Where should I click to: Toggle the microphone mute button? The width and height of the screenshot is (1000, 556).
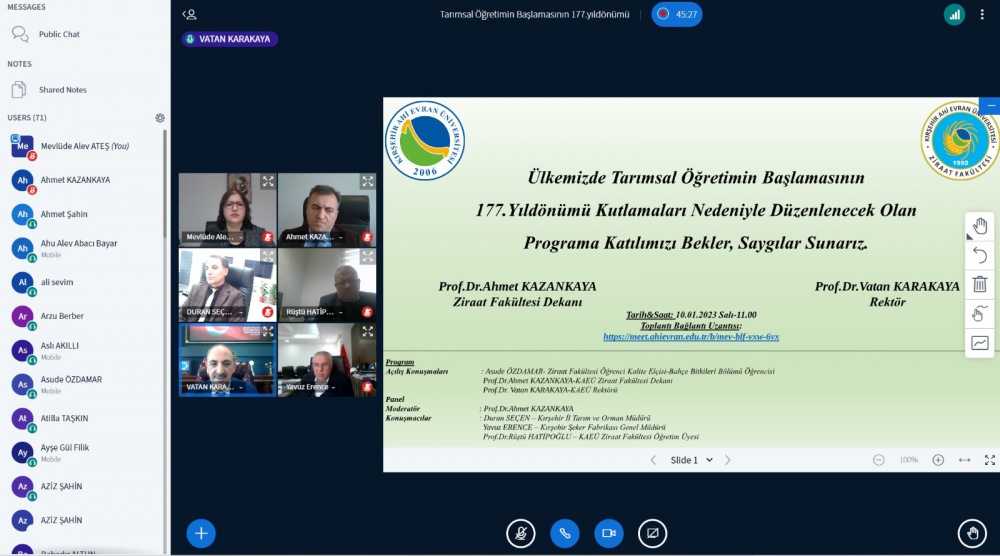click(520, 533)
